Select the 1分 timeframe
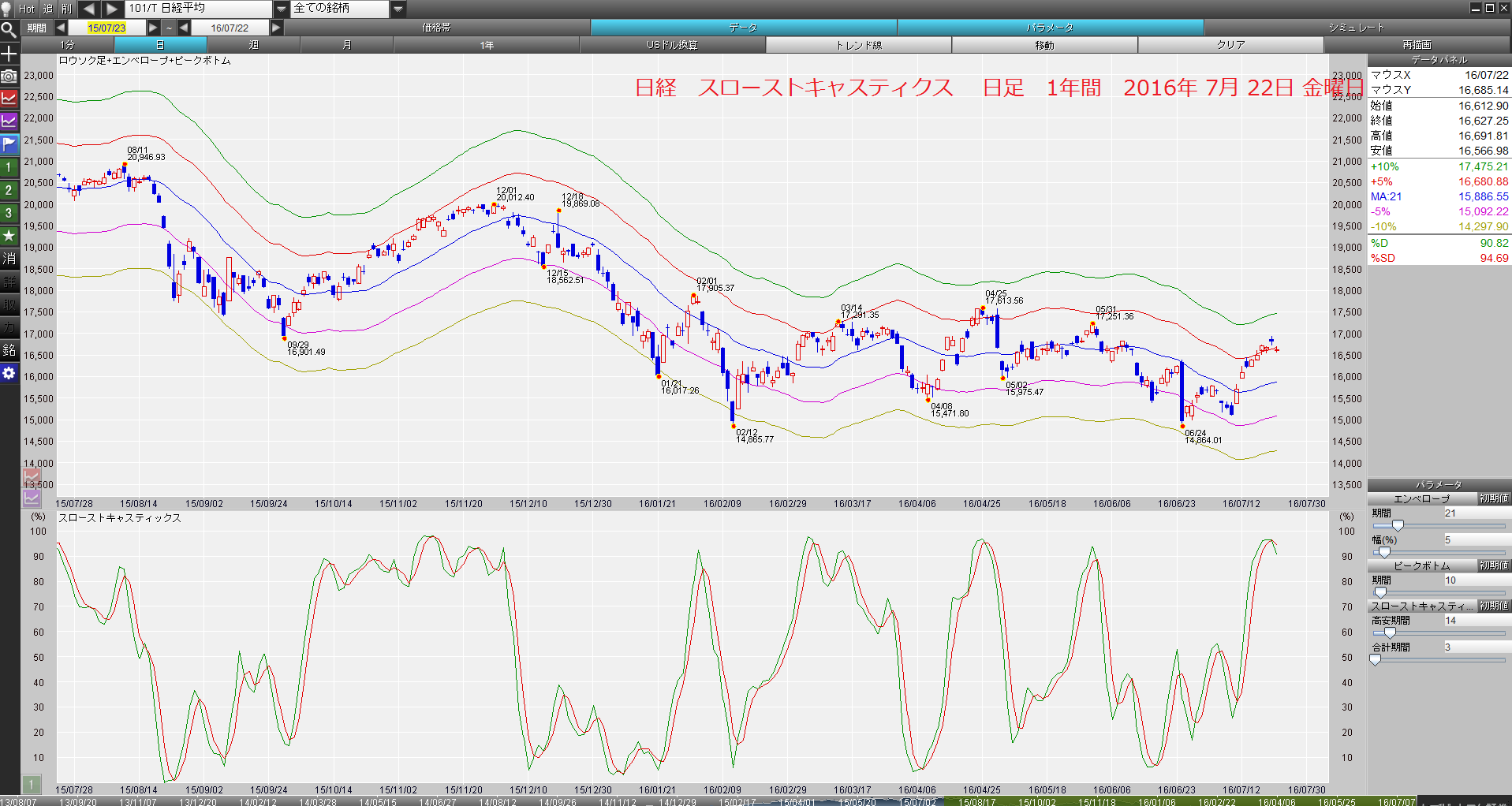Screen dimensions: 1512x806 67,45
